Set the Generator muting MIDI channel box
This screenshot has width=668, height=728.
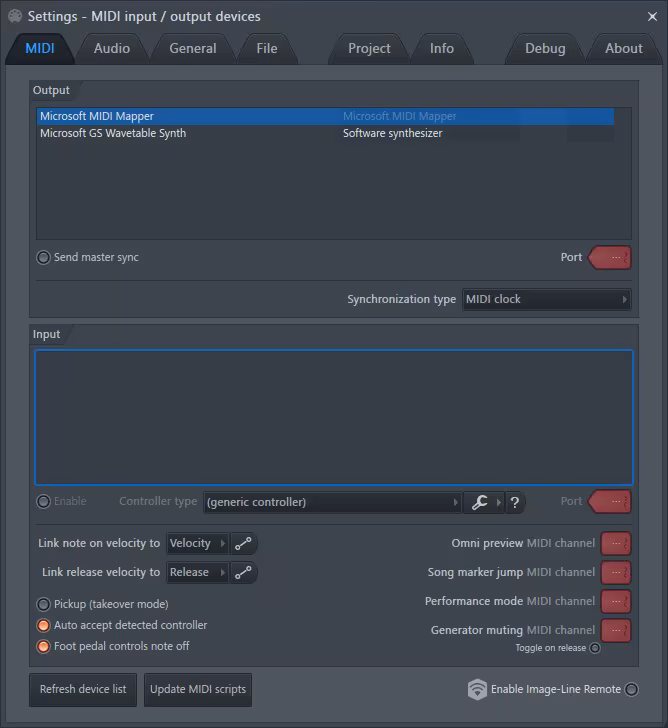616,630
